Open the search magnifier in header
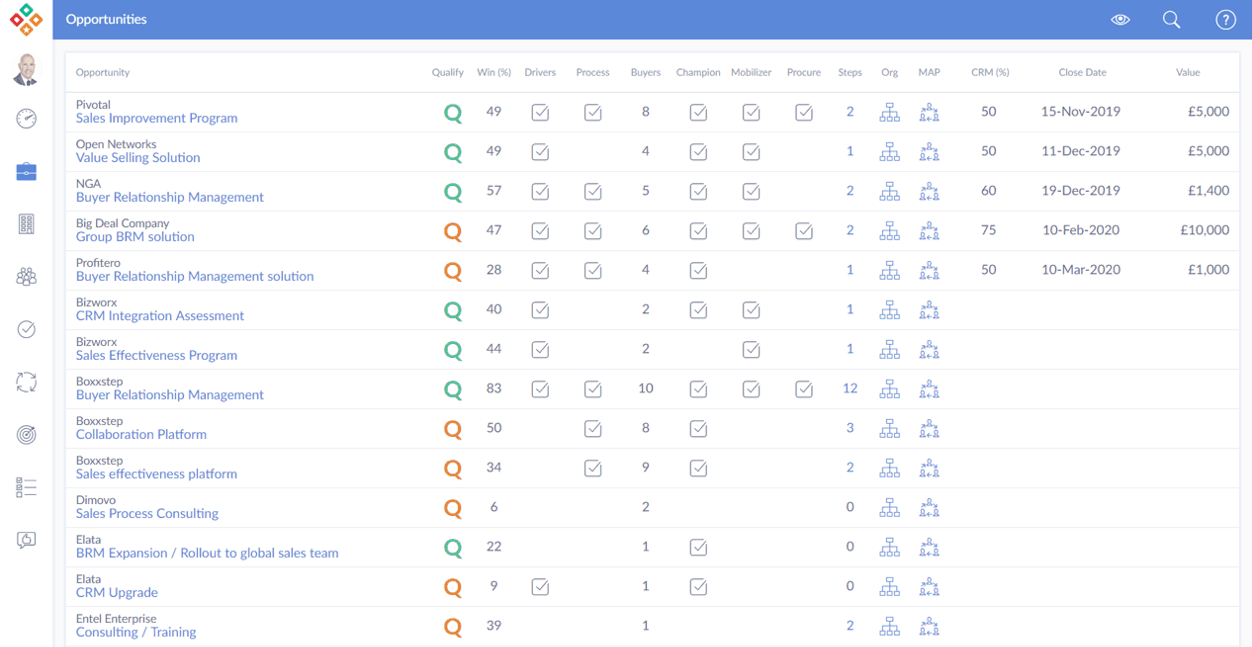This screenshot has width=1252, height=647. pos(1171,20)
